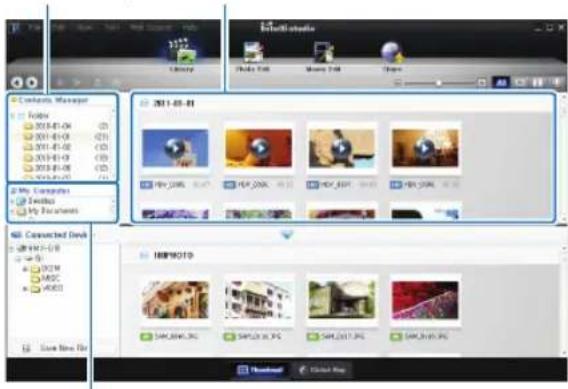
Task: Click the upper pane vertical scrollbar
Action: (563, 158)
